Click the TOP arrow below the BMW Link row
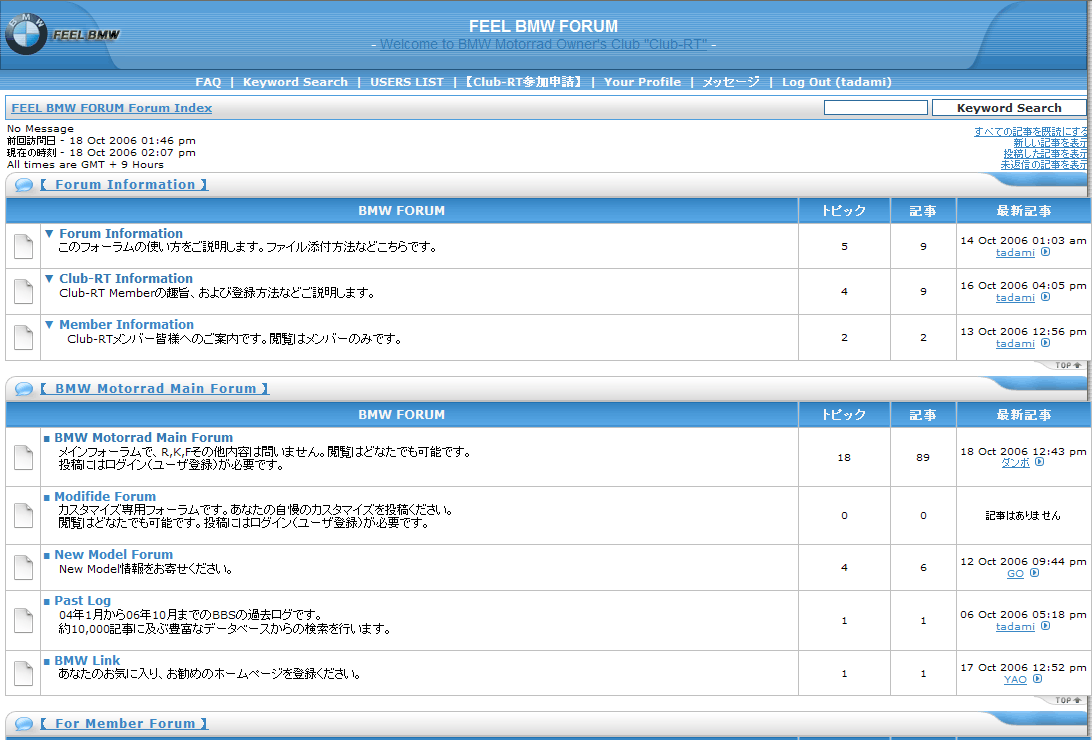Image resolution: width=1092 pixels, height=740 pixels. [x=1068, y=700]
